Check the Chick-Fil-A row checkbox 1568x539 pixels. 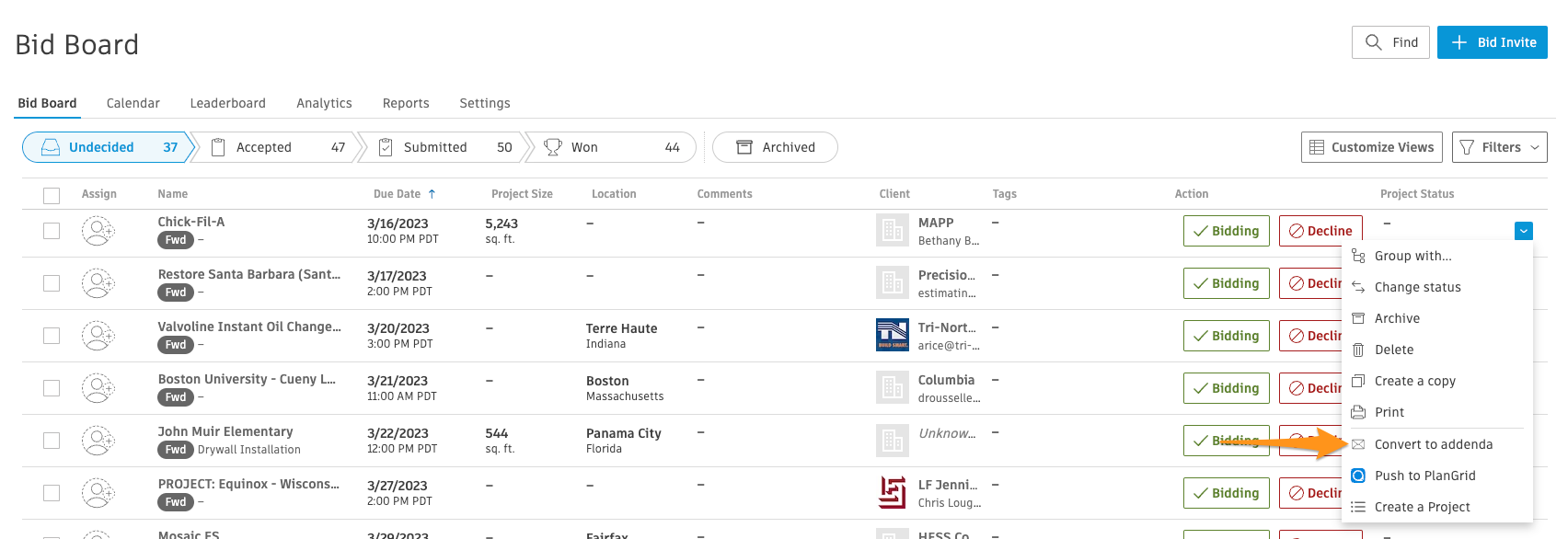coord(52,231)
